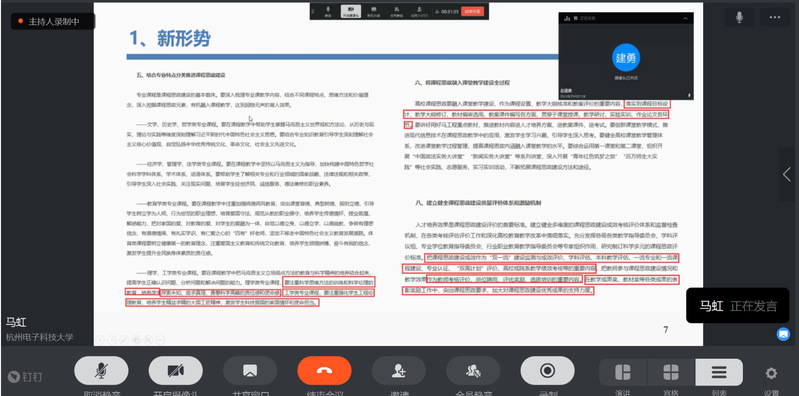Open members list in floating sharing toolbar
The height and width of the screenshot is (396, 799).
pos(419,11)
